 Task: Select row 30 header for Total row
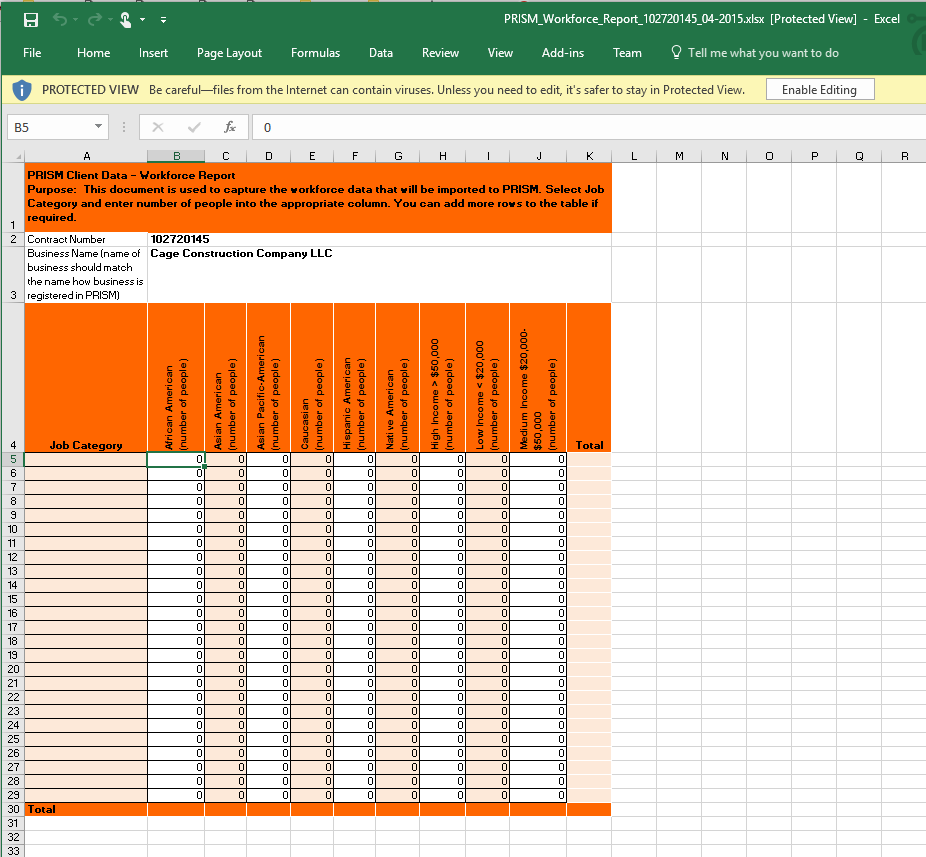pyautogui.click(x=13, y=809)
